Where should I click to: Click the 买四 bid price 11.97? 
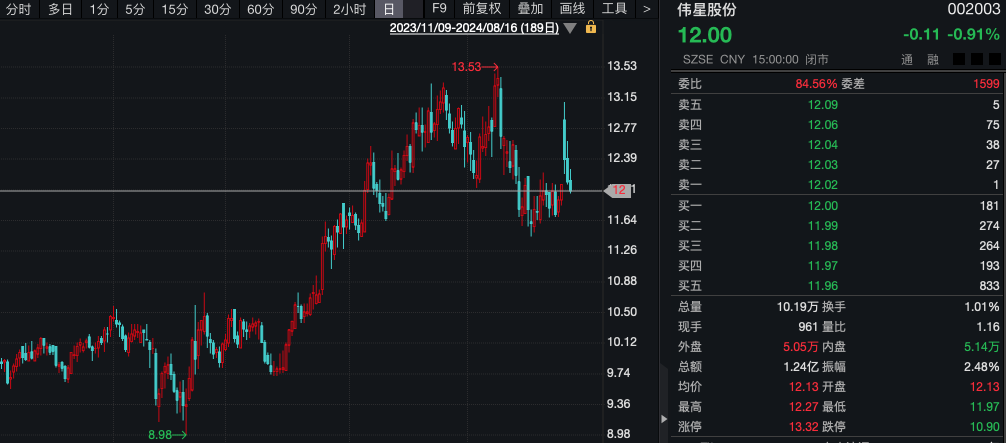pyautogui.click(x=823, y=266)
